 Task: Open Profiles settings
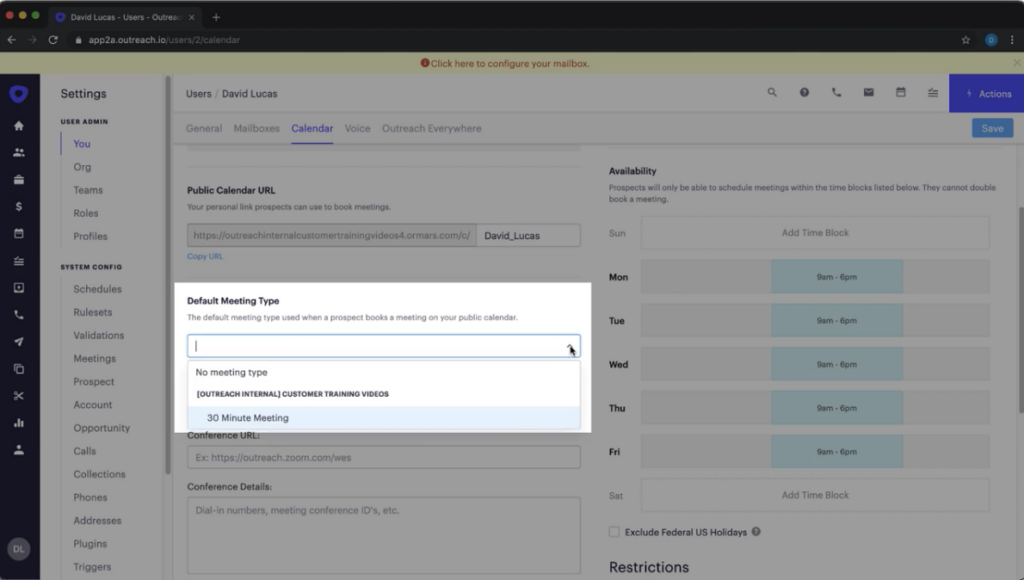pos(90,236)
